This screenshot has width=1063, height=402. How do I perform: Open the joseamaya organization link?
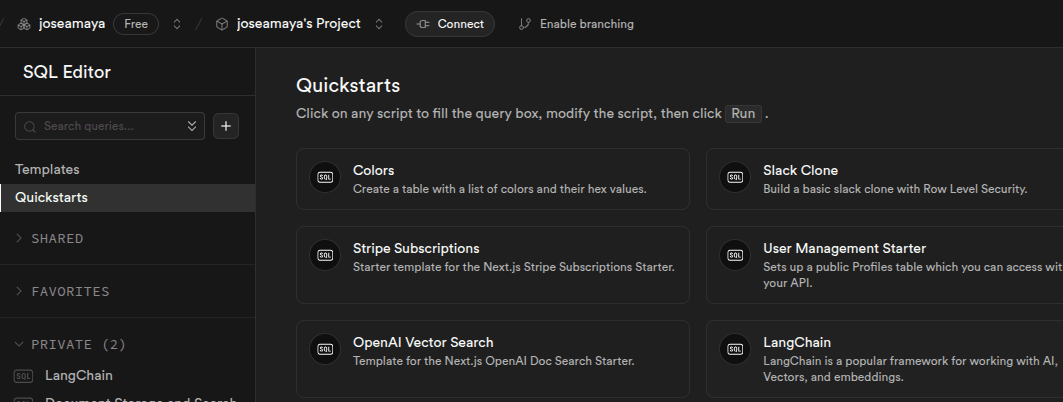(72, 24)
